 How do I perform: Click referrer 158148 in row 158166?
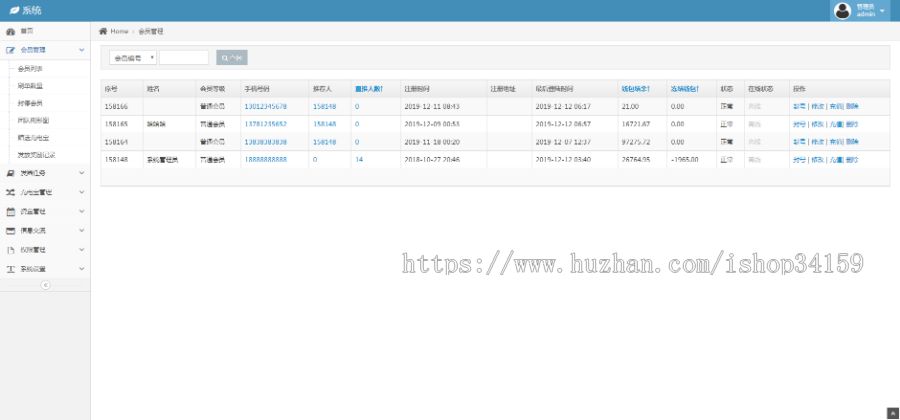click(x=325, y=107)
